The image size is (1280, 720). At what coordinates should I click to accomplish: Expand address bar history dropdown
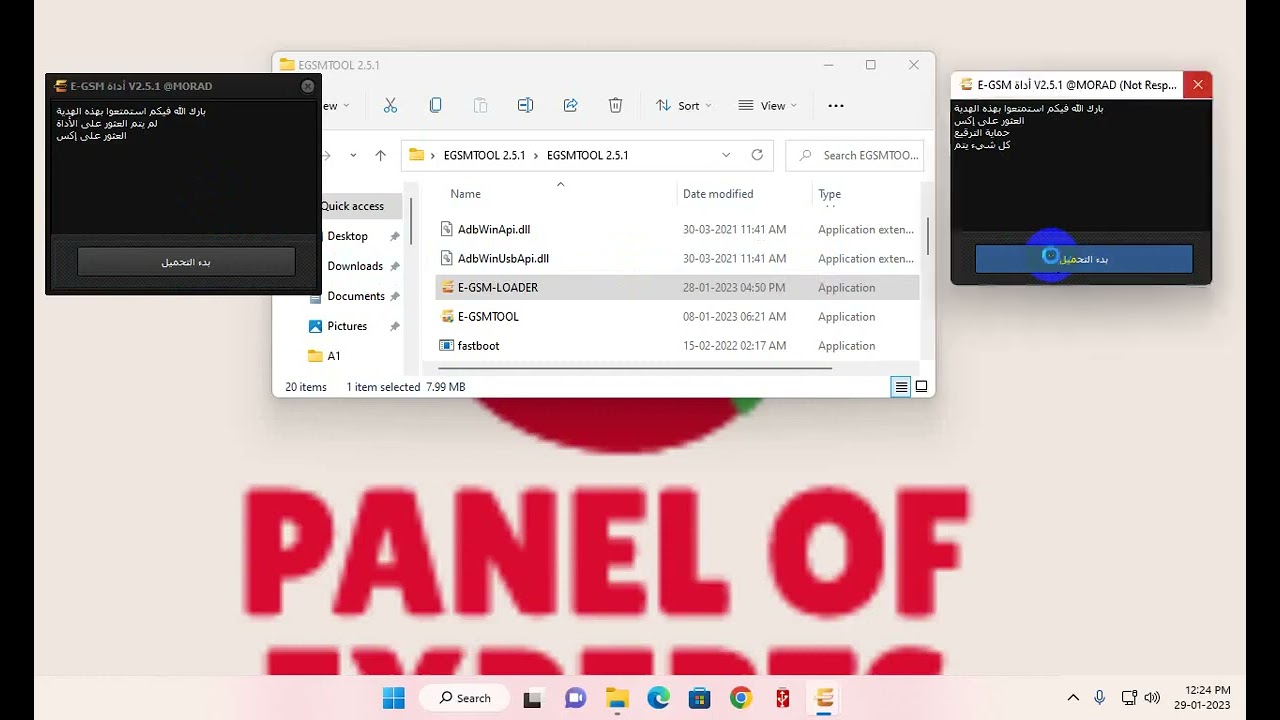click(x=726, y=155)
